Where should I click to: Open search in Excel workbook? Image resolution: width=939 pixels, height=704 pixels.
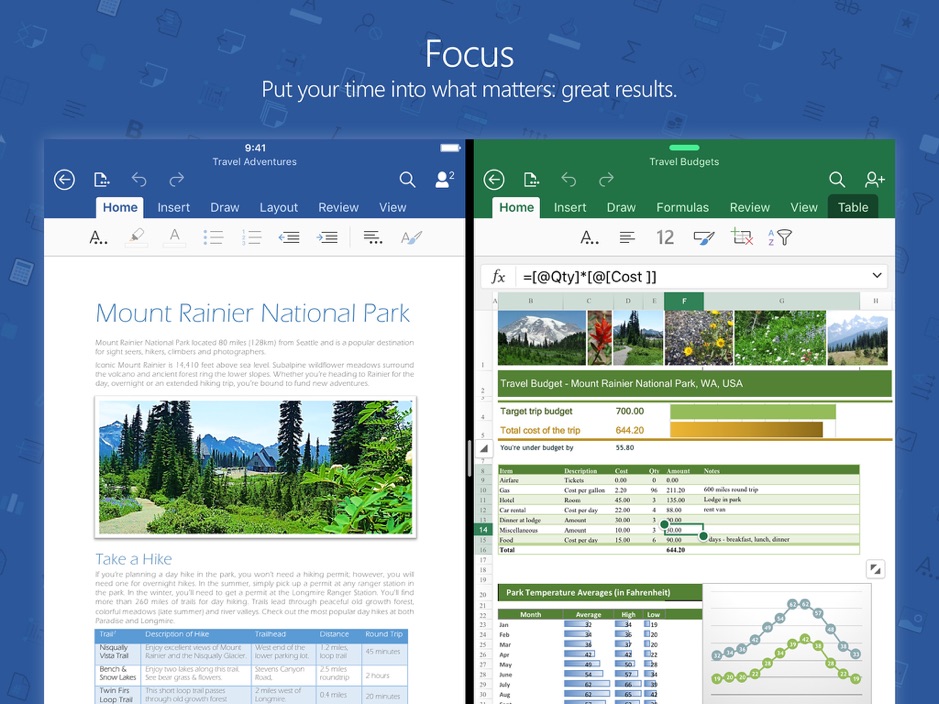click(x=837, y=180)
